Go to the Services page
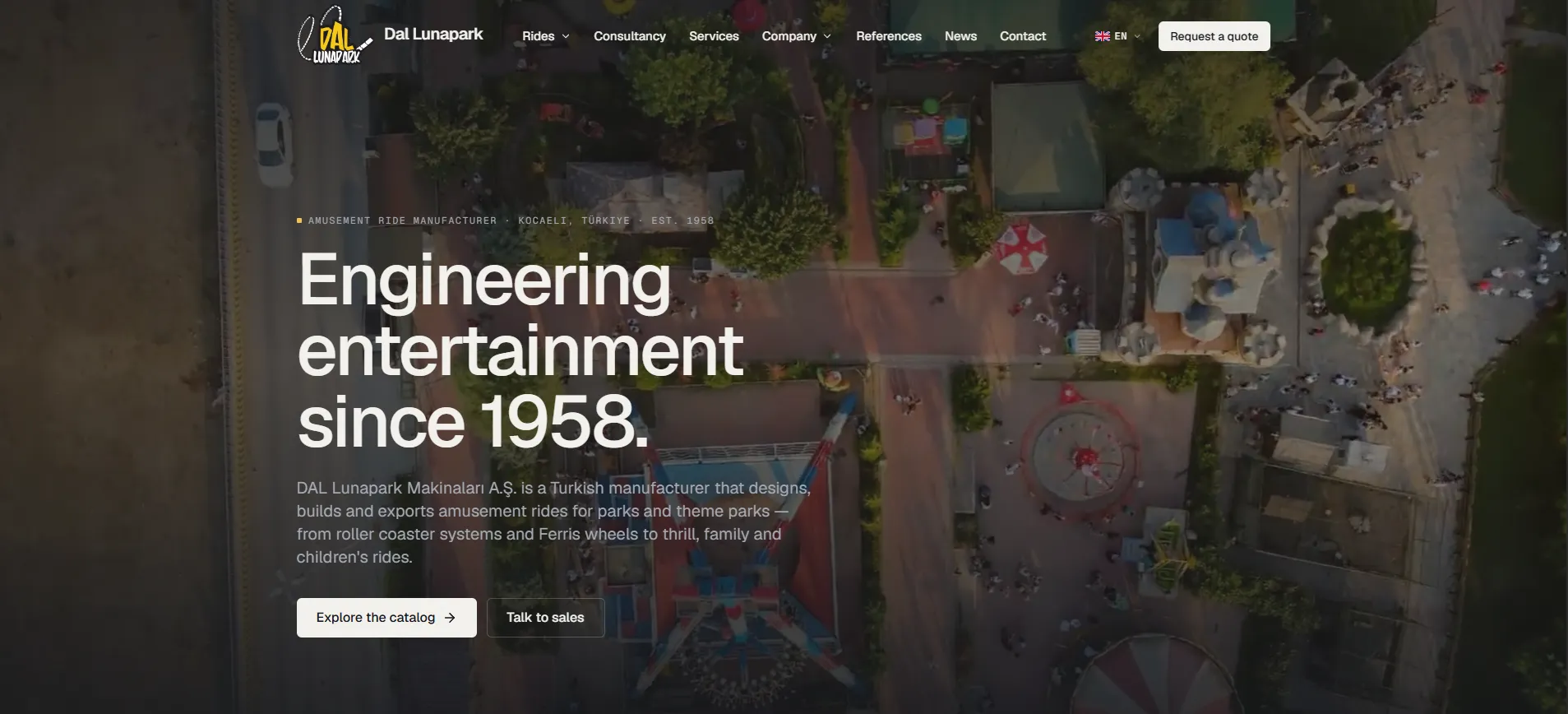The image size is (1568, 714). click(714, 36)
